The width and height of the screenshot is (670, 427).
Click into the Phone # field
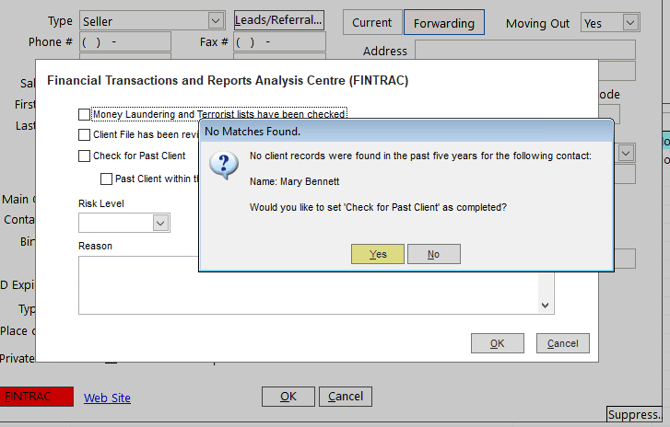(x=124, y=43)
